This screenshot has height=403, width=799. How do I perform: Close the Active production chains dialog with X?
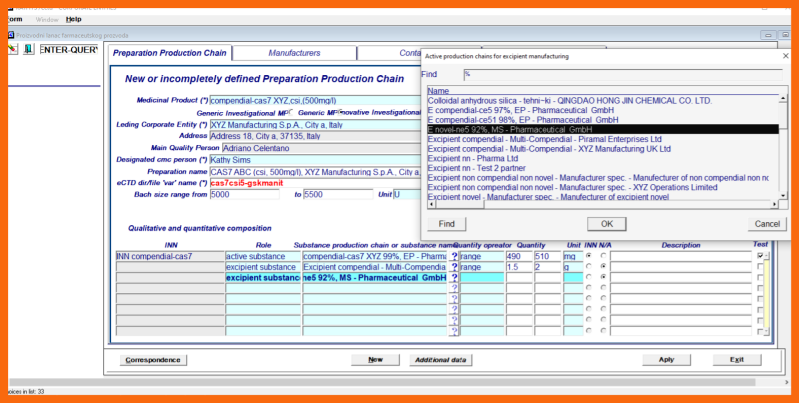784,56
